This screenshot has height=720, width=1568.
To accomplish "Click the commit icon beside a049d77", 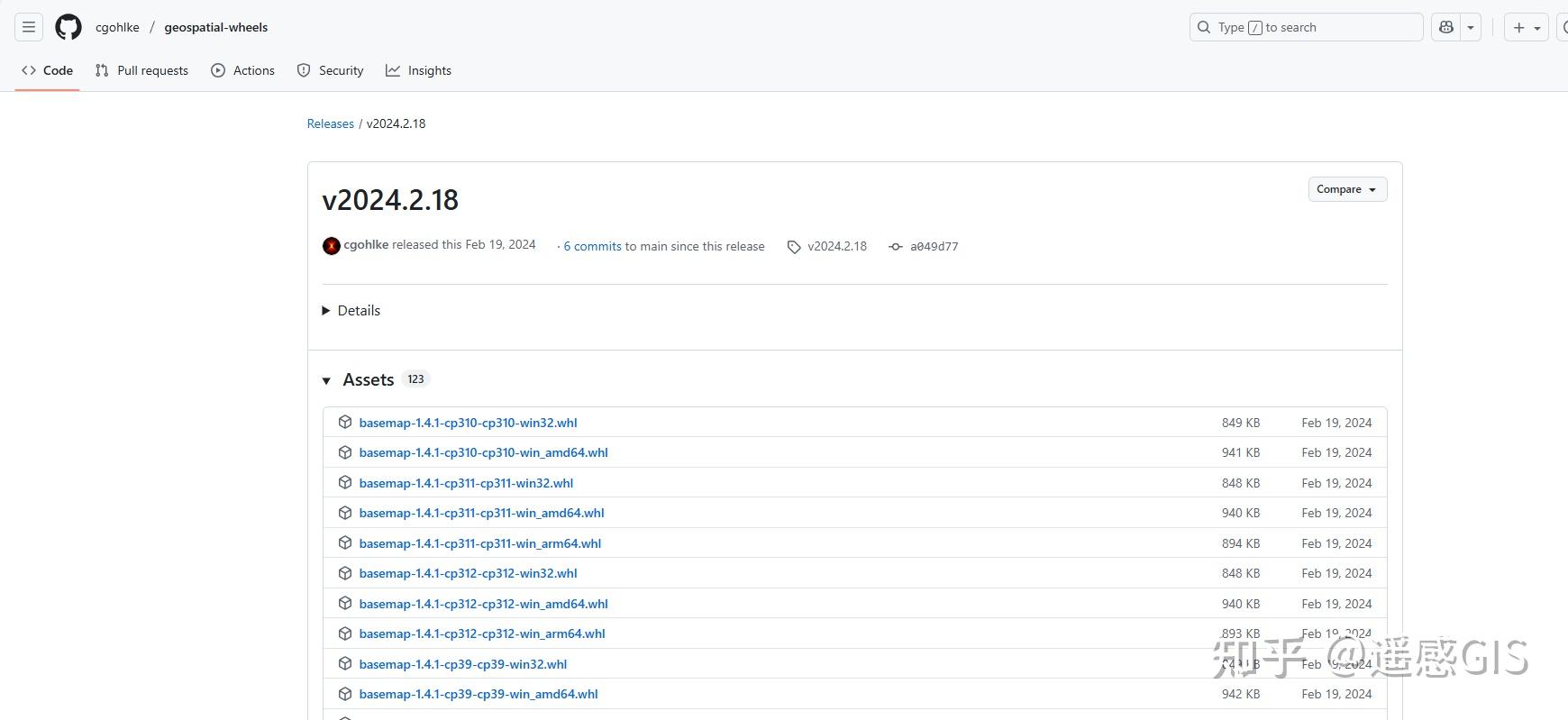I will click(896, 247).
